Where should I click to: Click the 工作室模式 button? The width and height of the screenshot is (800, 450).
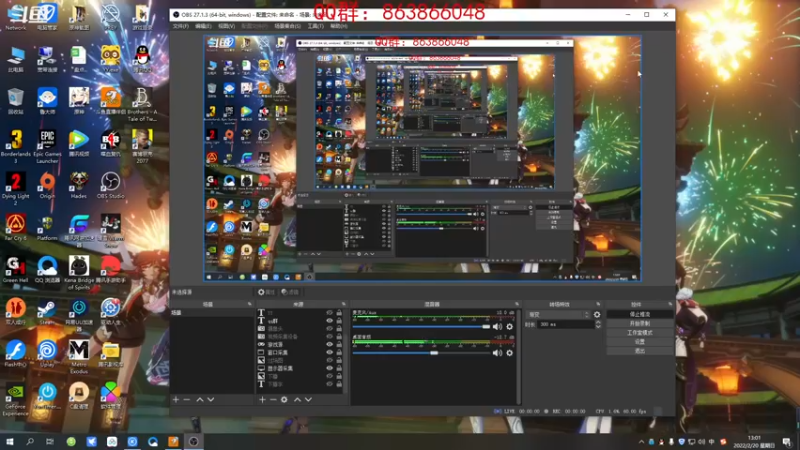640,333
